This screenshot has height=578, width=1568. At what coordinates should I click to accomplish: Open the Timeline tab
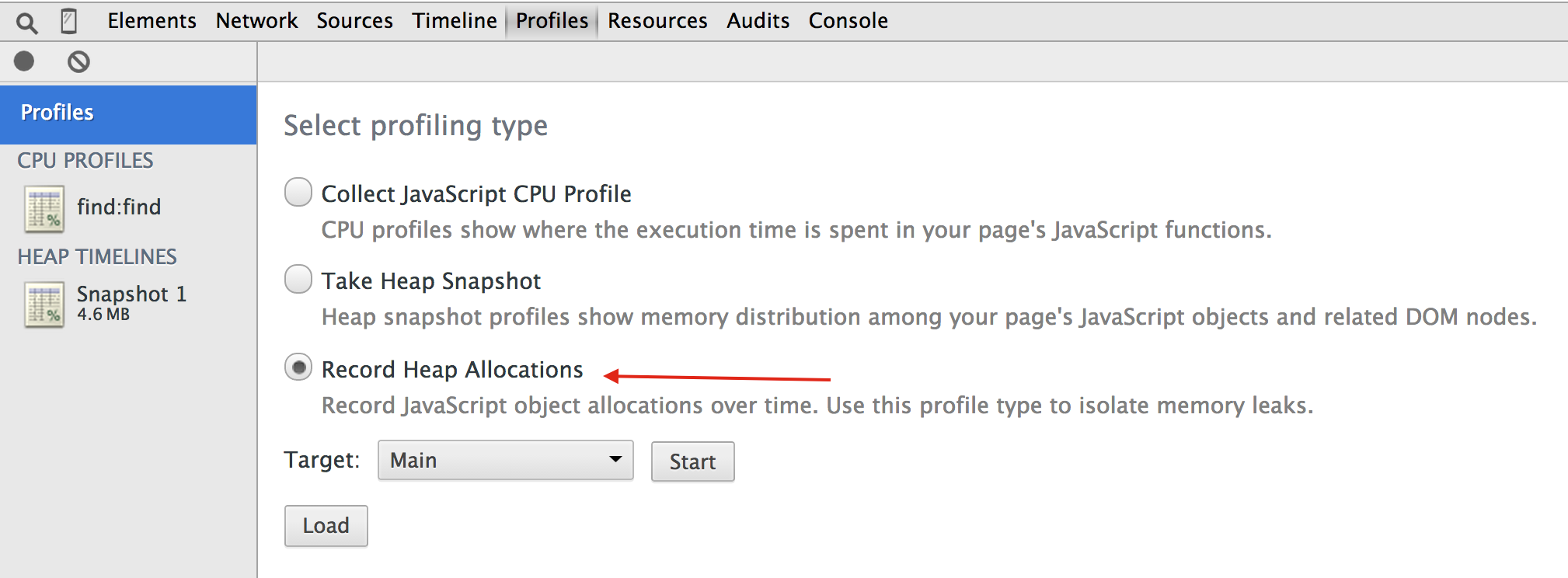(455, 21)
